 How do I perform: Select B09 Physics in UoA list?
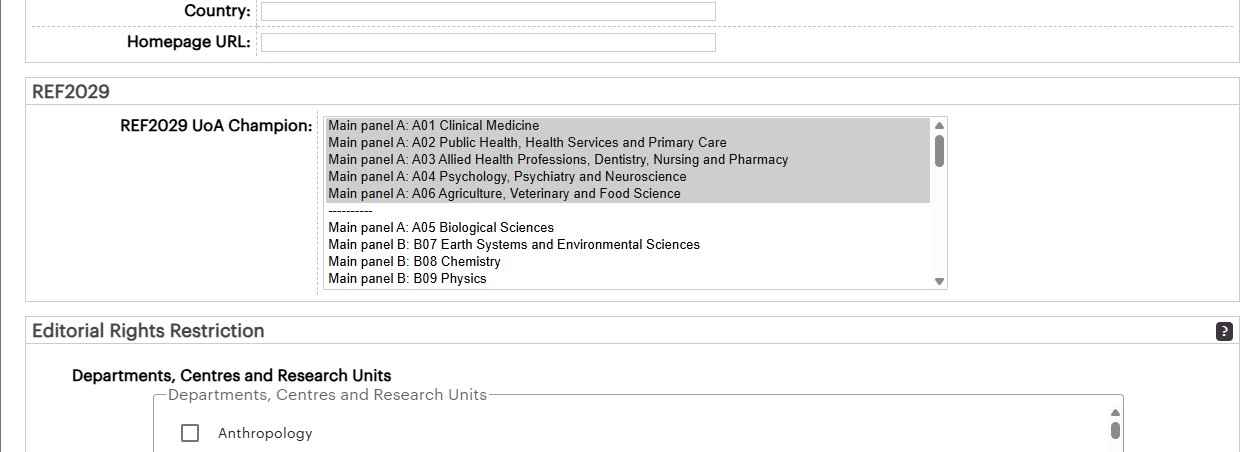click(x=407, y=279)
